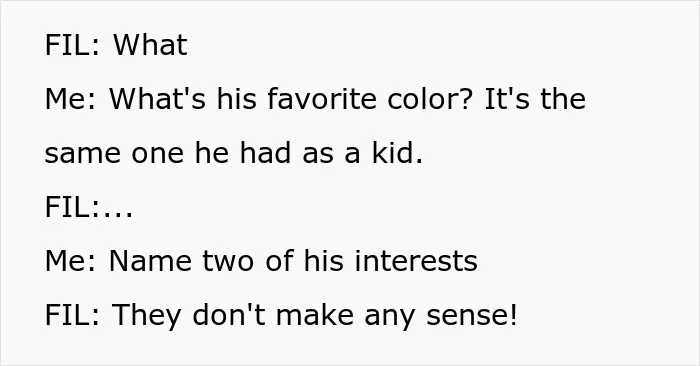The image size is (700, 366).
Task: Click the words "It's the"
Action: [535, 99]
